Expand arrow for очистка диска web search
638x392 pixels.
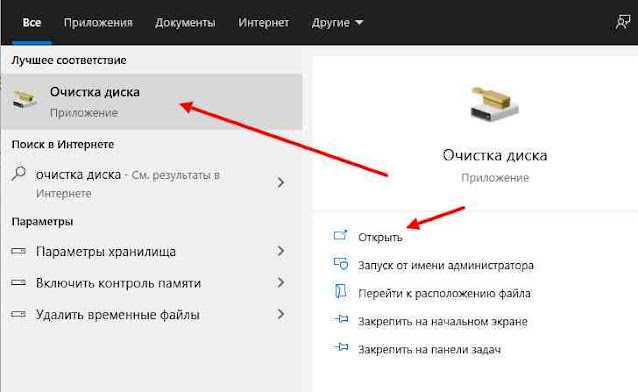point(281,182)
